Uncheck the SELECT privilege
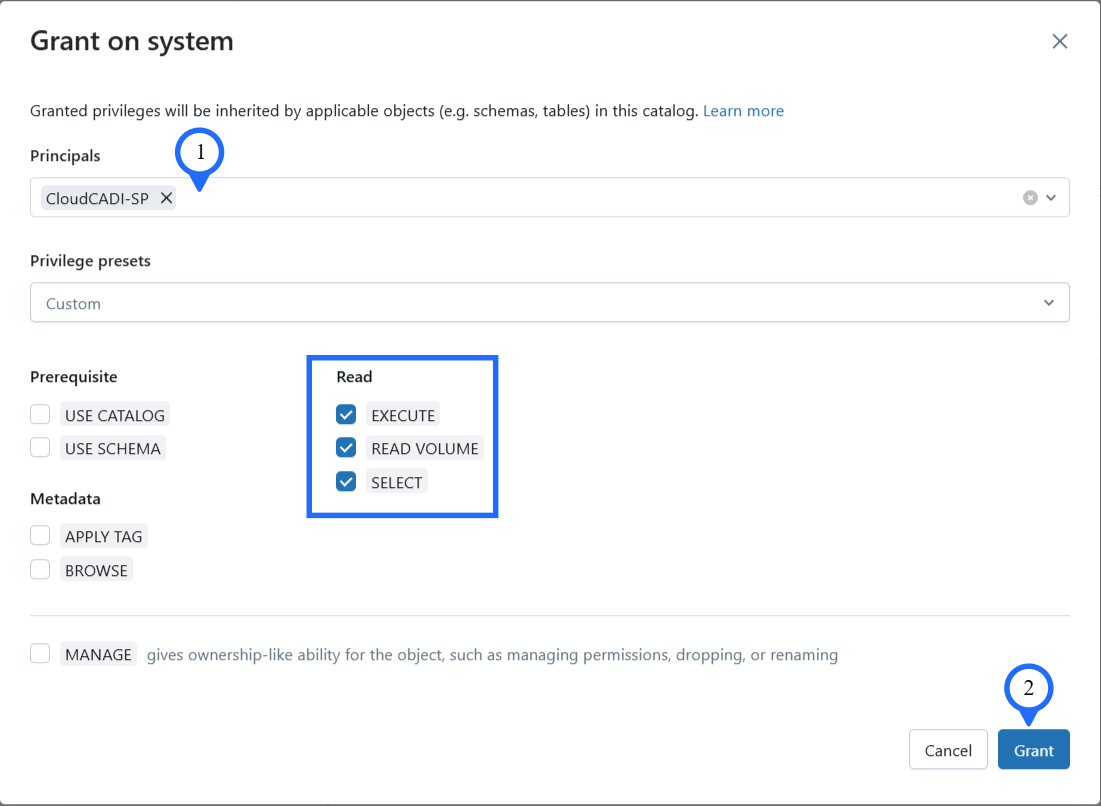The width and height of the screenshot is (1101, 806). tap(346, 482)
